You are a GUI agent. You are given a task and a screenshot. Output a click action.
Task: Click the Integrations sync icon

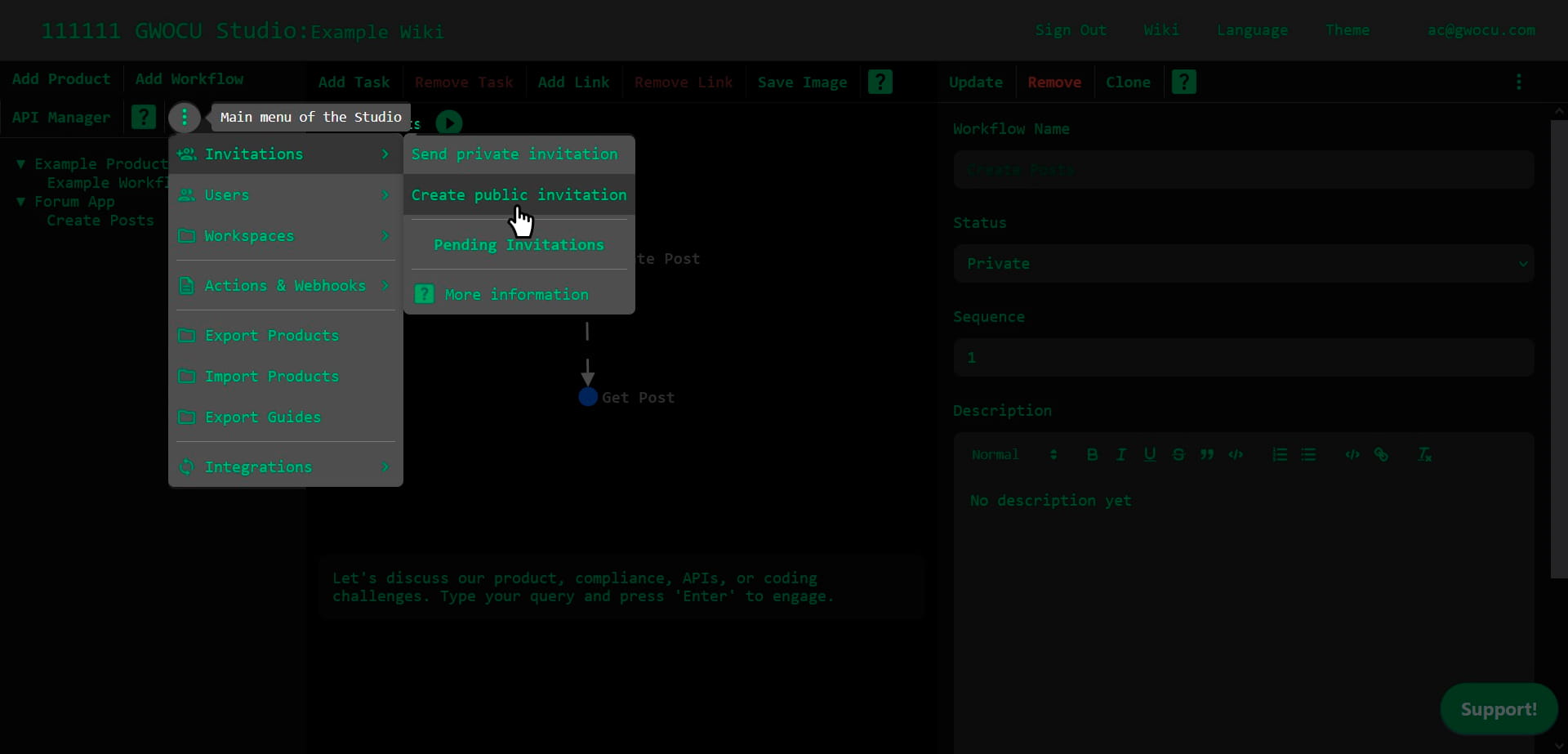tap(187, 466)
